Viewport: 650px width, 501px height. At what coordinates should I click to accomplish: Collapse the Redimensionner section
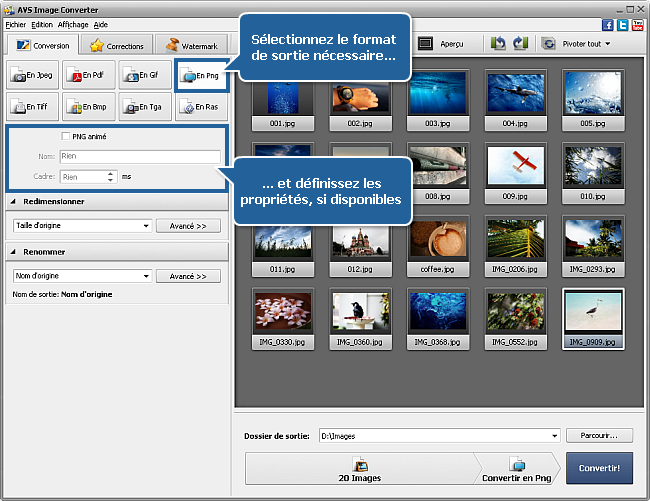[x=13, y=201]
